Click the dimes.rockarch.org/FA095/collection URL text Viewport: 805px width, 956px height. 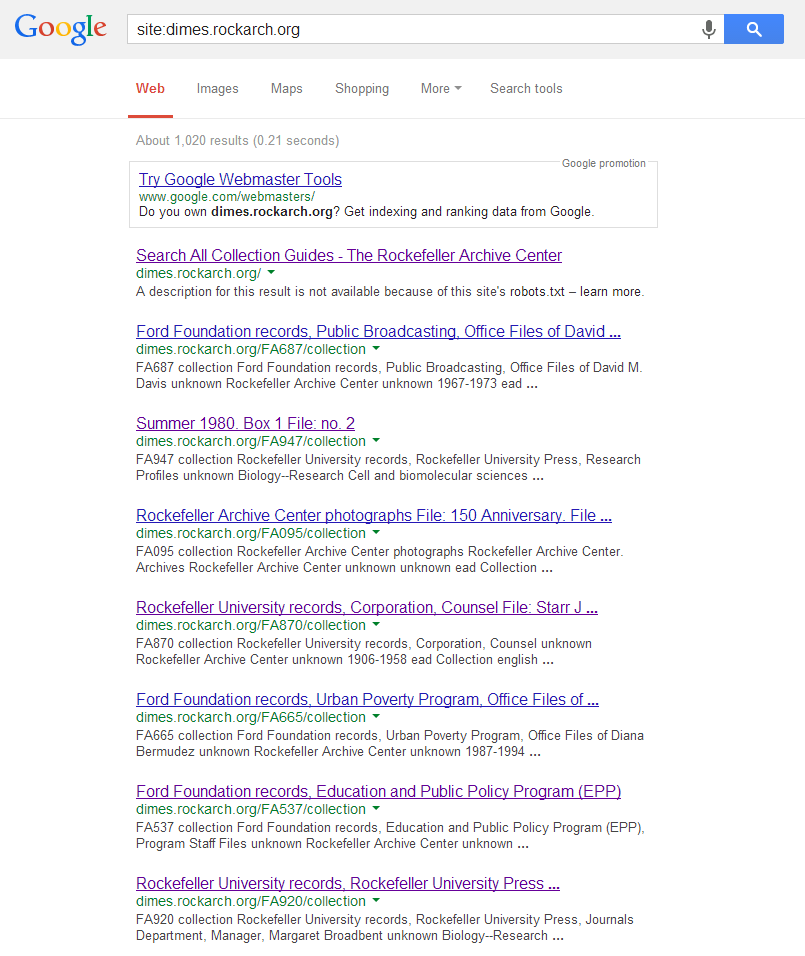tap(251, 533)
